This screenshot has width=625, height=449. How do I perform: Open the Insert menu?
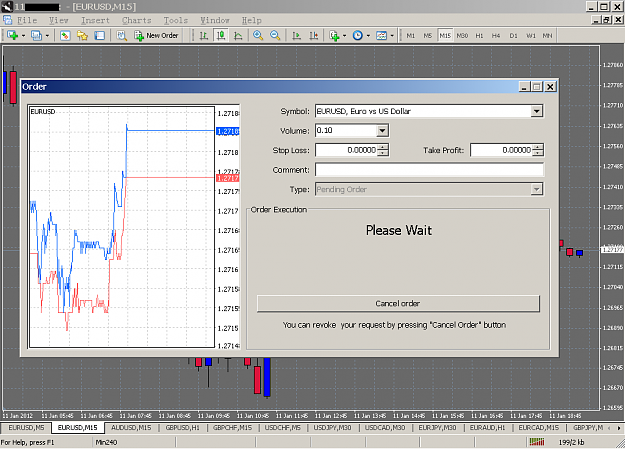pos(95,20)
